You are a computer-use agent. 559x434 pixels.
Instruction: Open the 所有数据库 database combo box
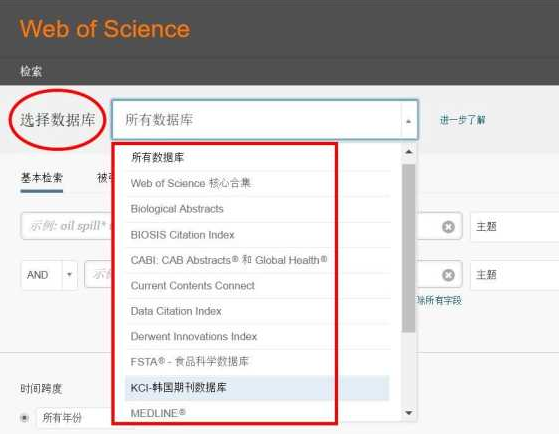click(x=265, y=119)
